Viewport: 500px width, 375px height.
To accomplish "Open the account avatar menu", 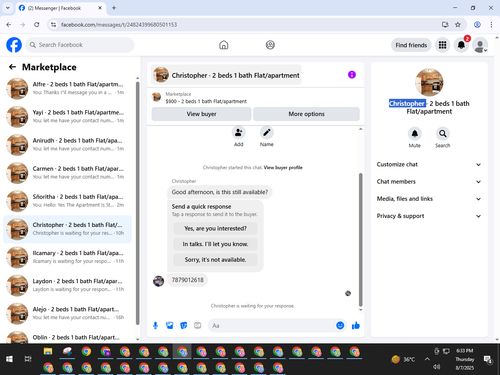I will click(480, 45).
